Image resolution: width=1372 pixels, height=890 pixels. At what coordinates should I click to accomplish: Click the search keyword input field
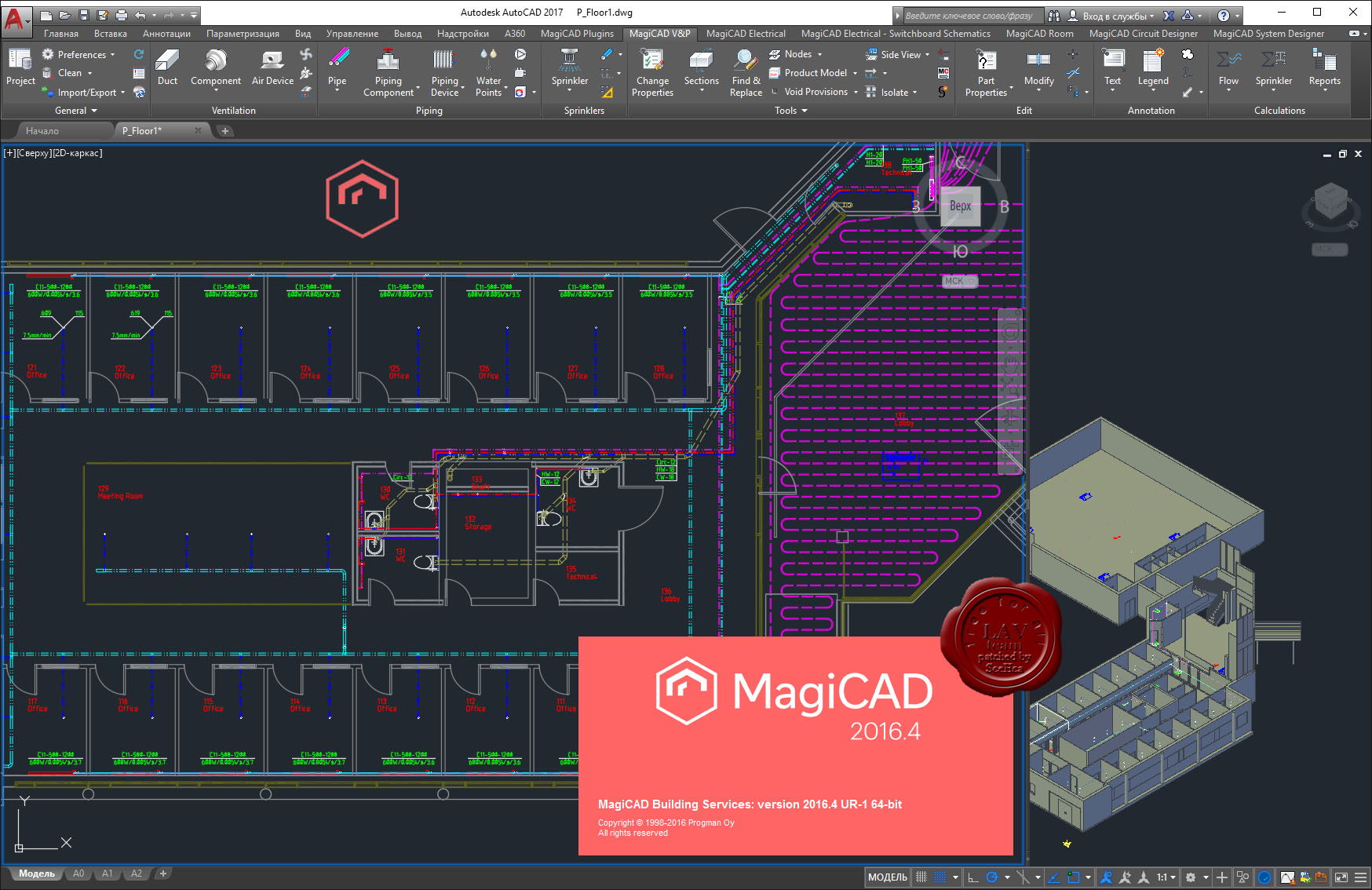pyautogui.click(x=972, y=16)
